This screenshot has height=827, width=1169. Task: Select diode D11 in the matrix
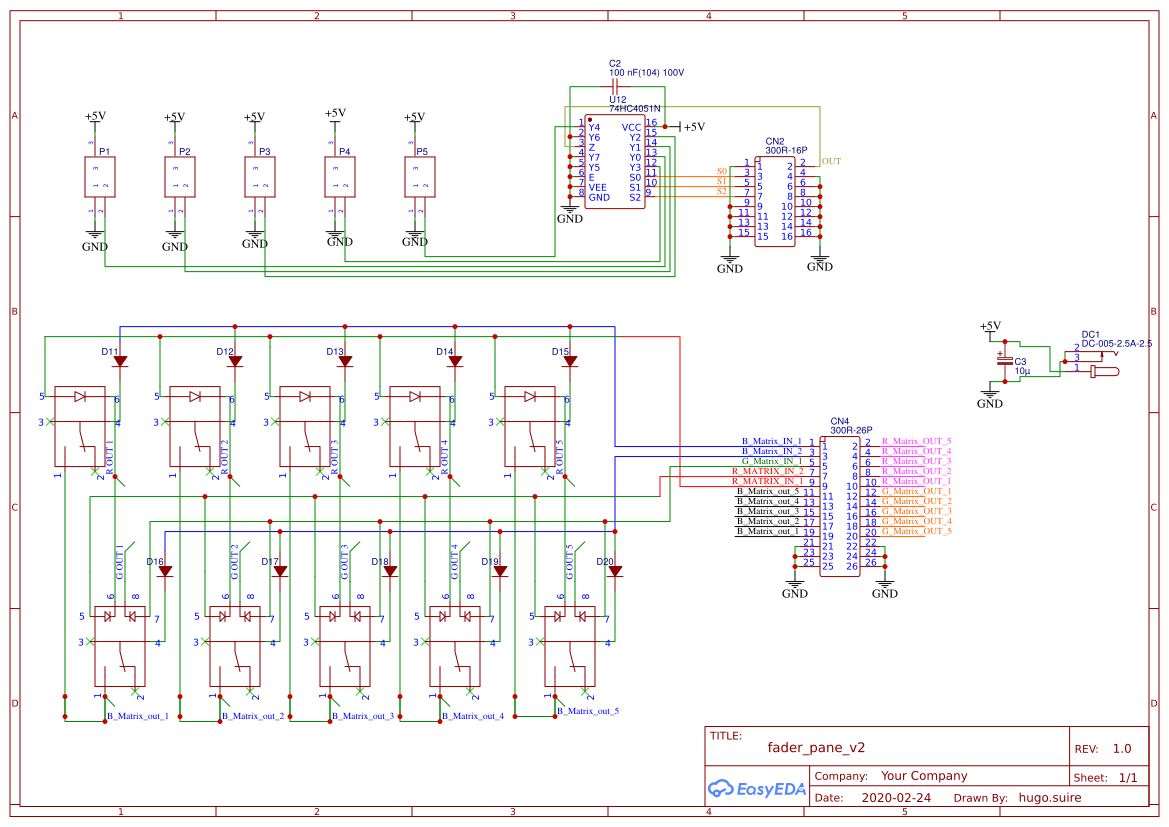[118, 360]
